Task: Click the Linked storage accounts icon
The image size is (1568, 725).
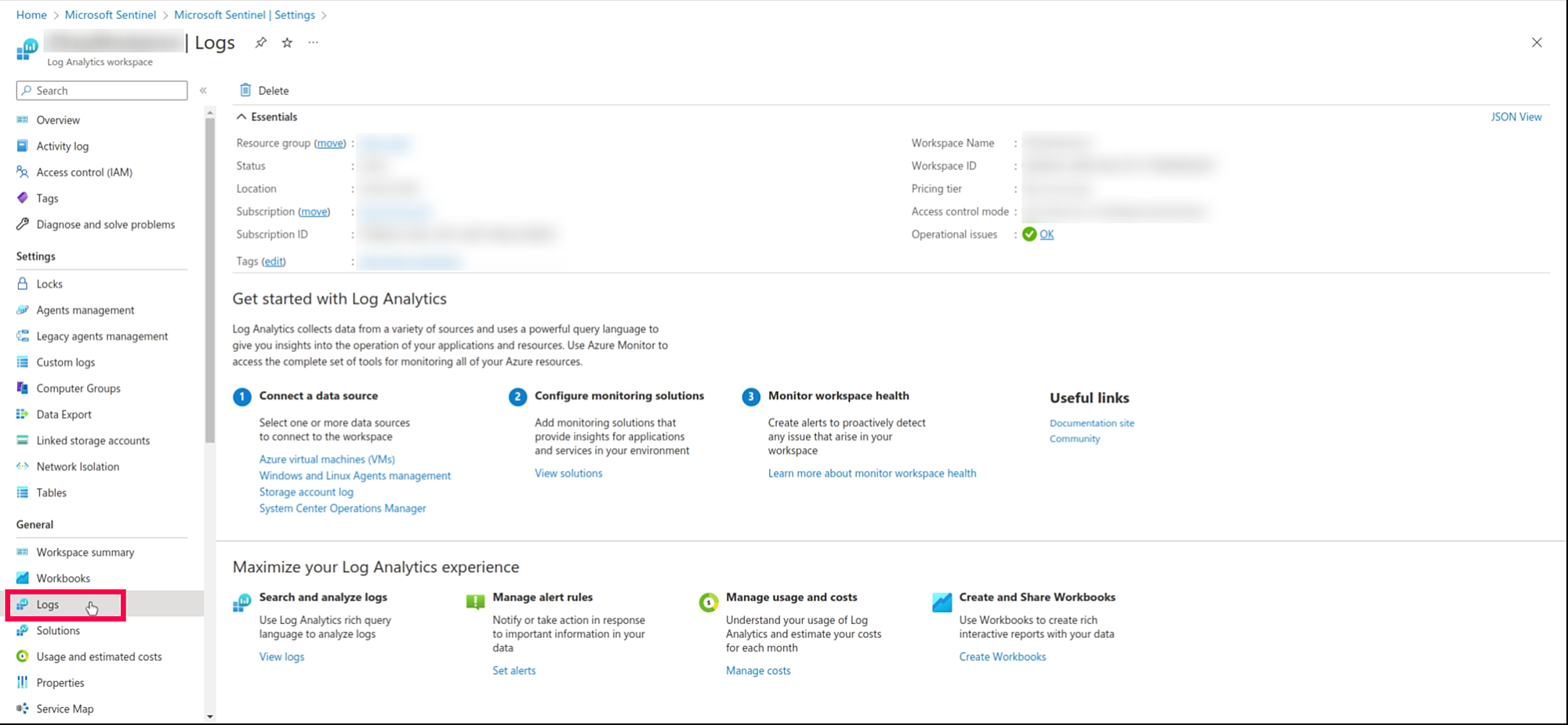Action: click(23, 440)
